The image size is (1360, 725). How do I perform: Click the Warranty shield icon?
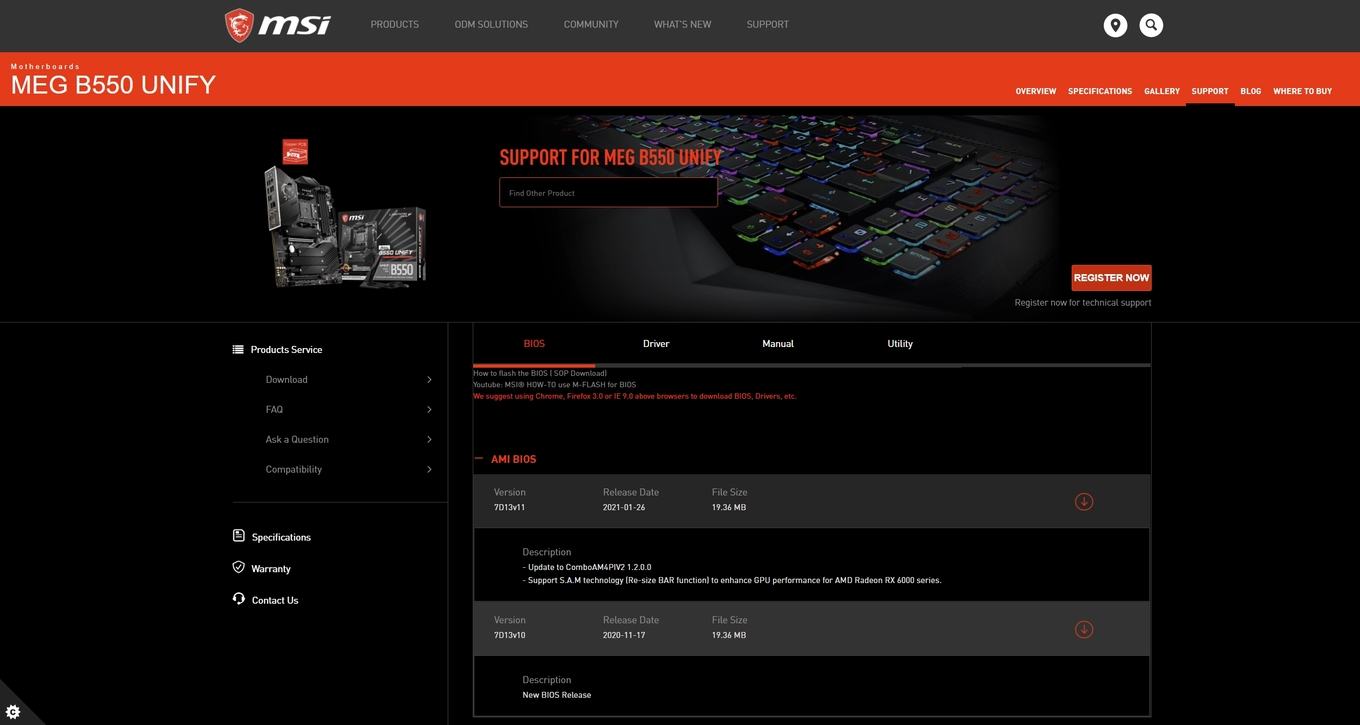[238, 567]
